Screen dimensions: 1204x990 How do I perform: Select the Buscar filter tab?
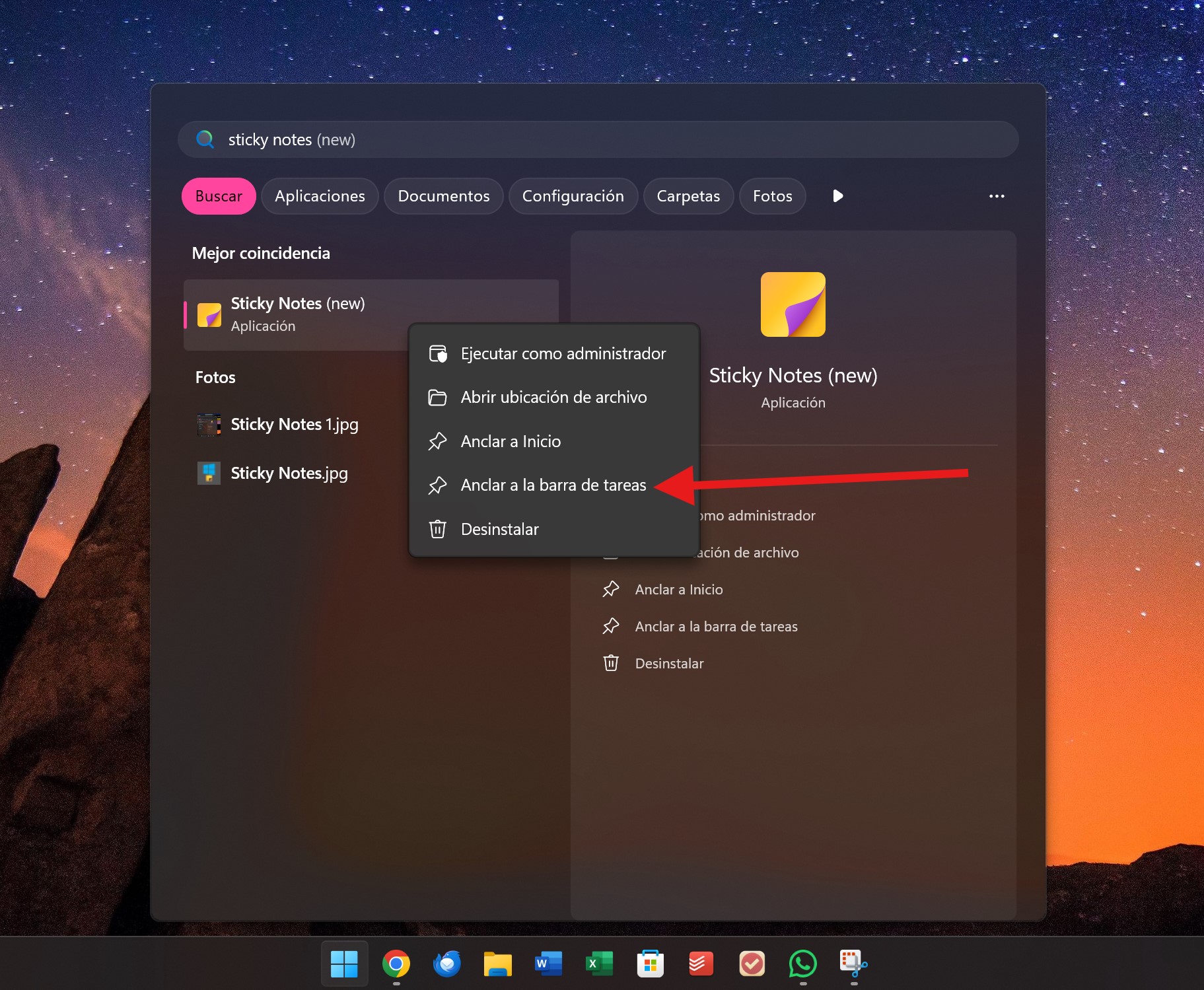[x=219, y=196]
